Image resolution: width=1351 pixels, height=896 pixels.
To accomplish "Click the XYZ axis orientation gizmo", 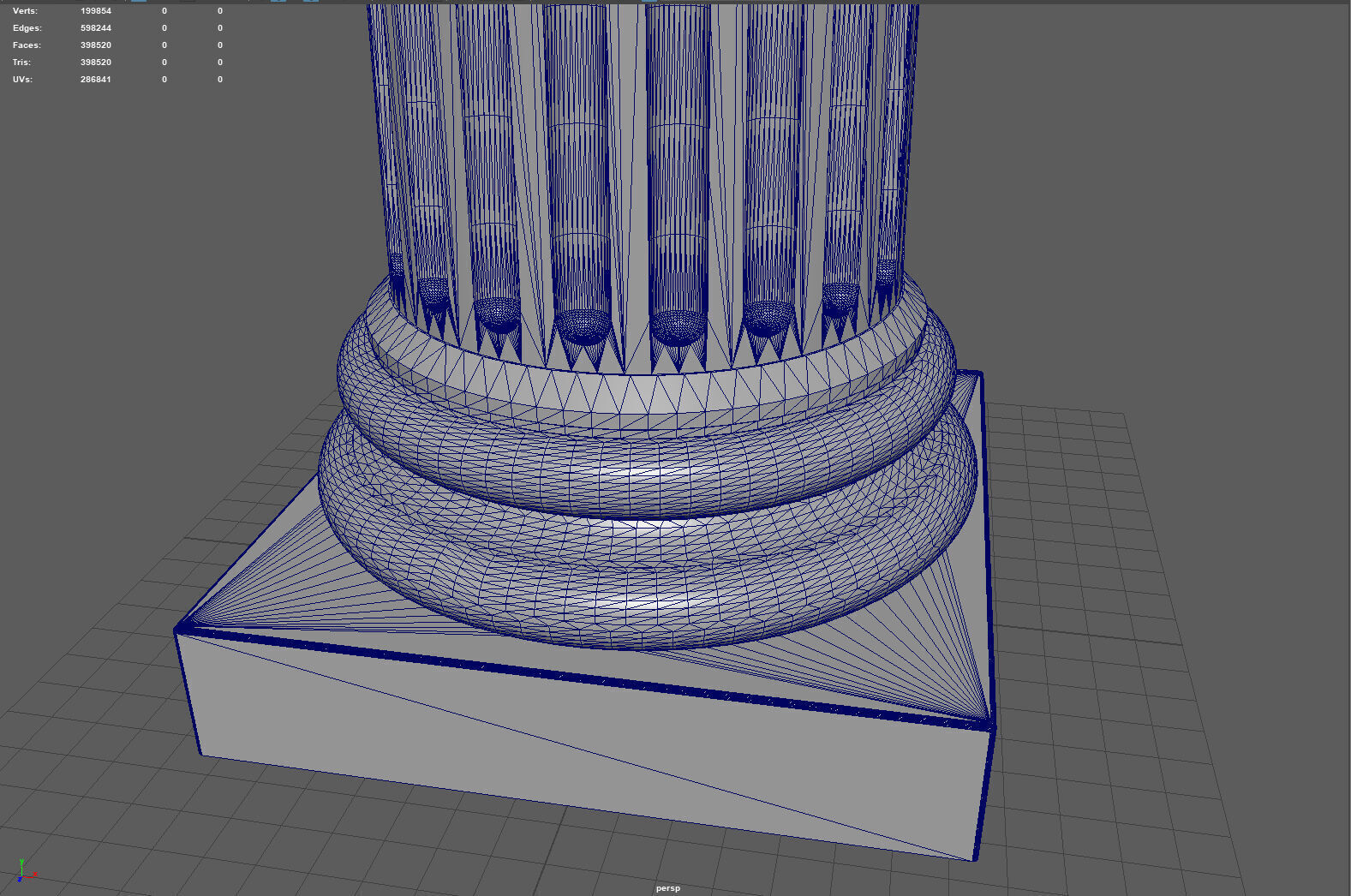I will tap(26, 871).
